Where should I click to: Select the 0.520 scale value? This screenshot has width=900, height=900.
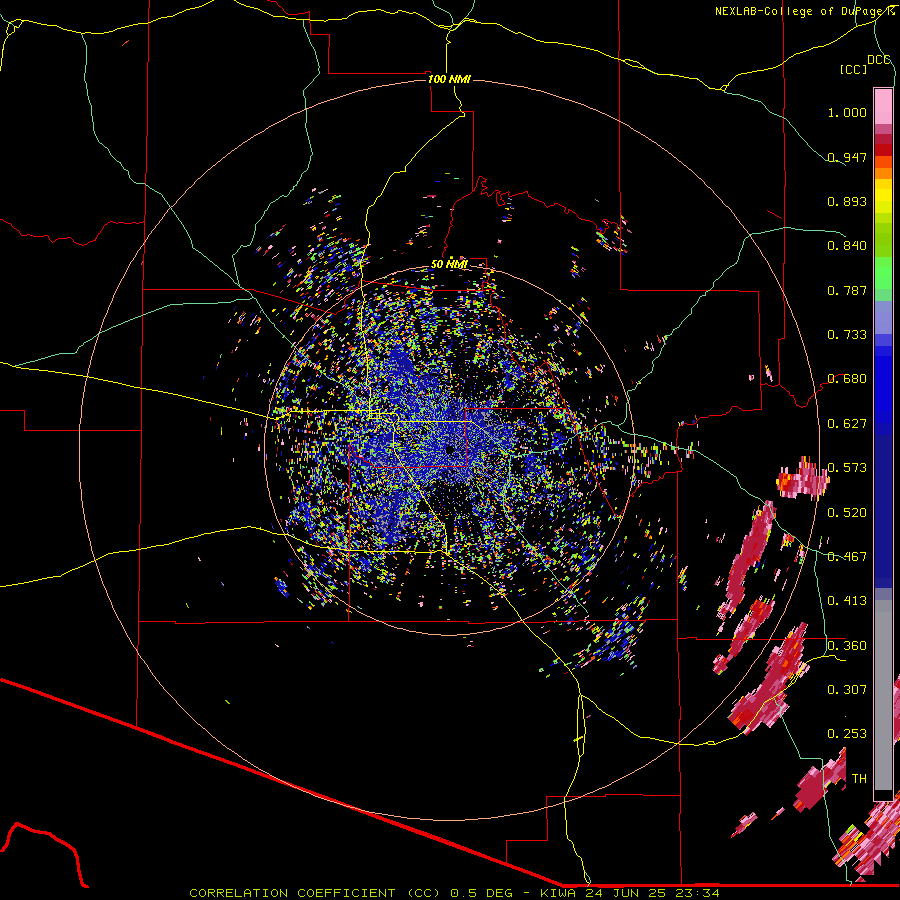pyautogui.click(x=847, y=513)
